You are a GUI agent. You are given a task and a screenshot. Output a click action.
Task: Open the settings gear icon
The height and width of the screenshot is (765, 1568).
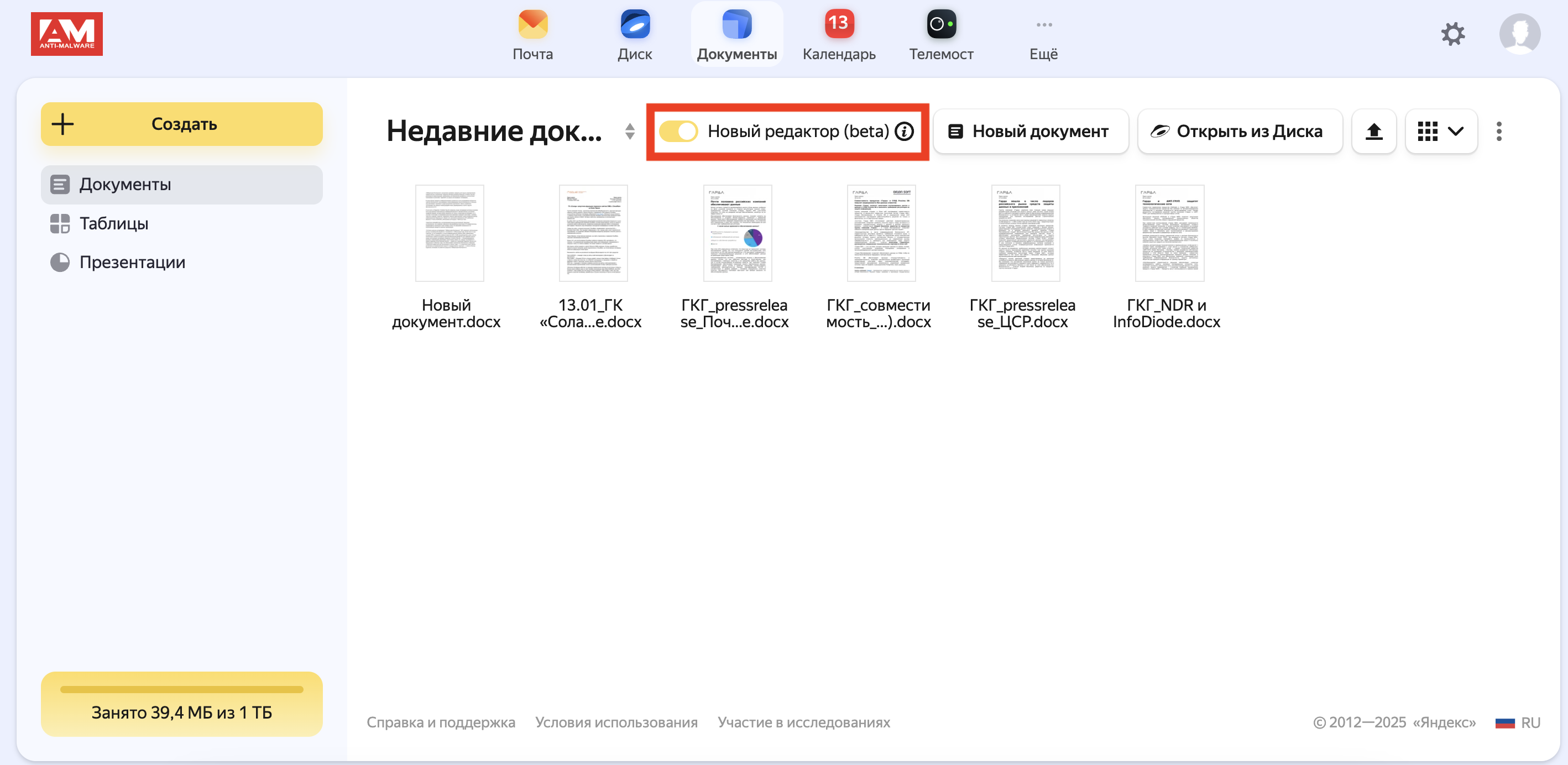[1453, 34]
